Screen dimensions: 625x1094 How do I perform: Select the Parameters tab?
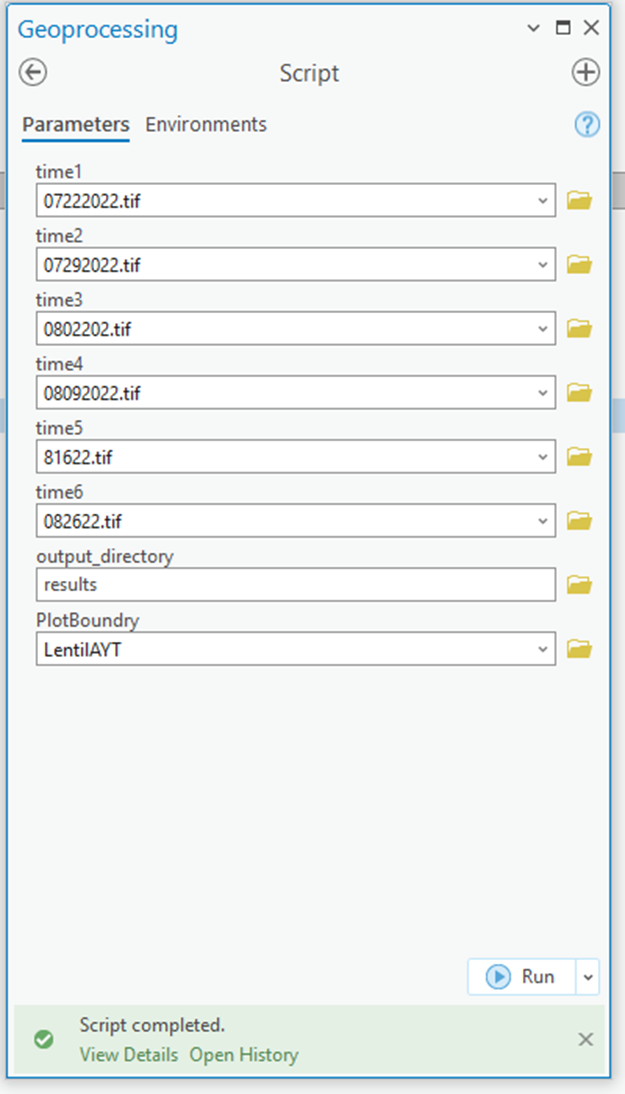point(74,124)
